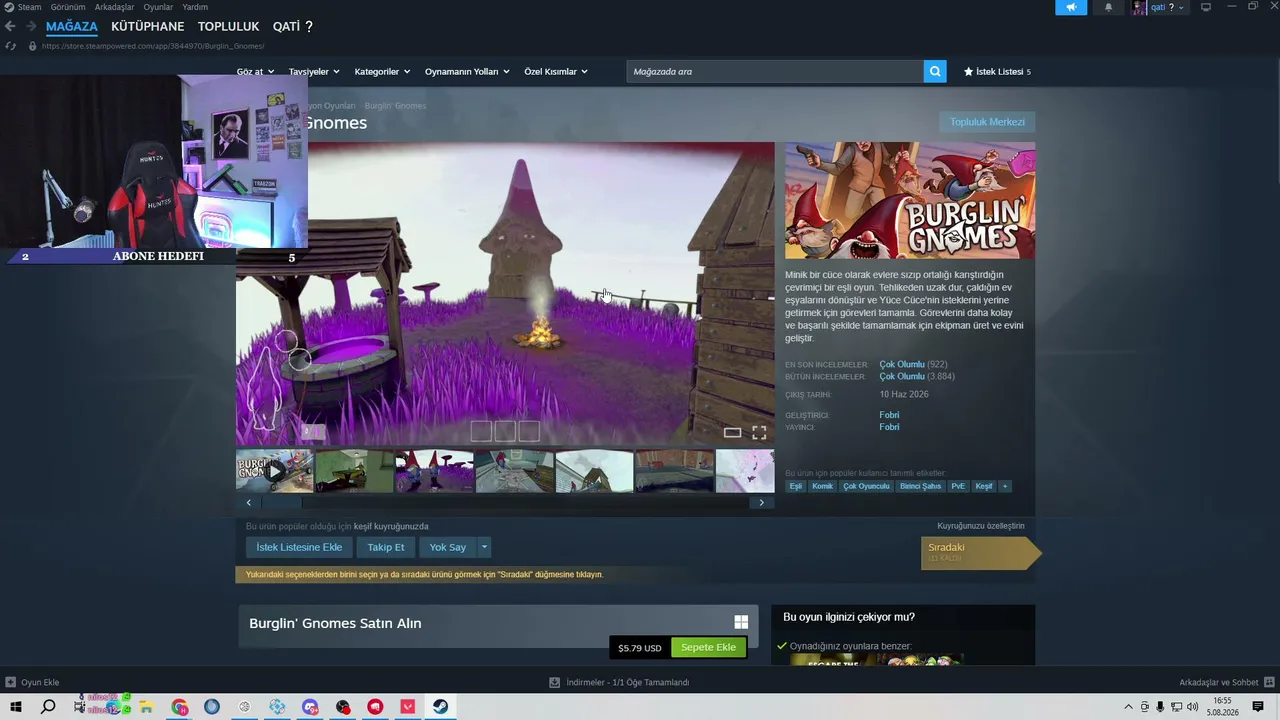Switch to the KÜTÜPHANE tab
Viewport: 1280px width, 720px height.
(x=148, y=27)
